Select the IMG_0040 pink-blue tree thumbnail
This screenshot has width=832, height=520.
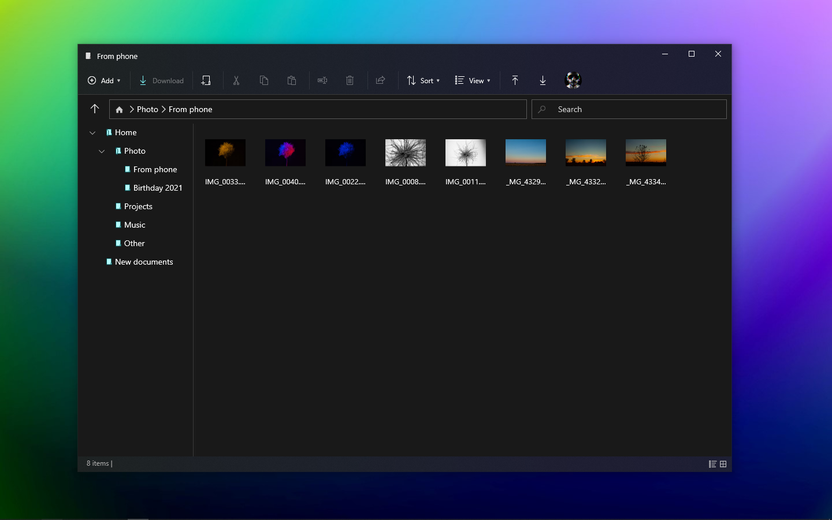pos(285,153)
